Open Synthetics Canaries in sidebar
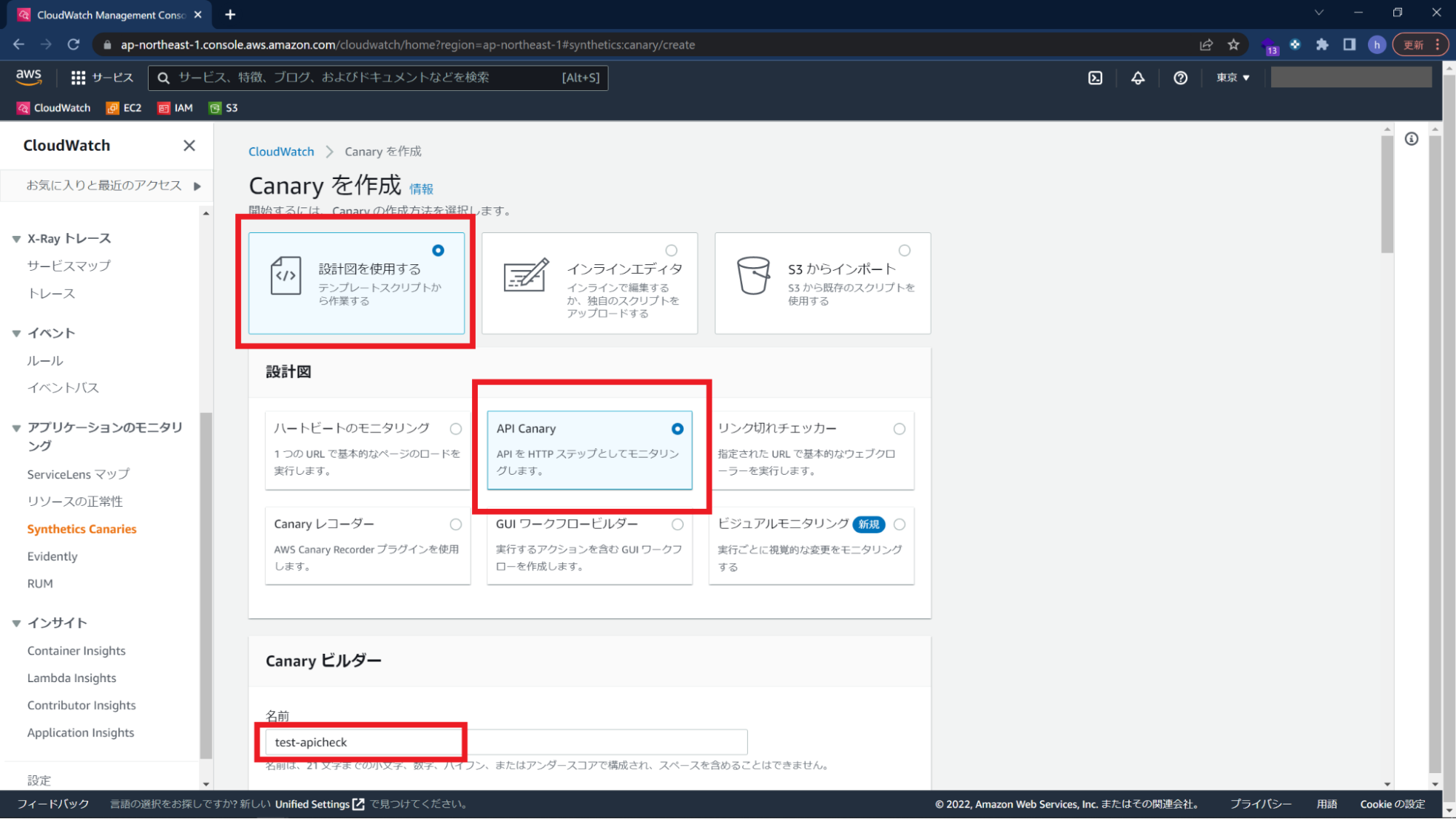This screenshot has height=819, width=1456. [82, 529]
